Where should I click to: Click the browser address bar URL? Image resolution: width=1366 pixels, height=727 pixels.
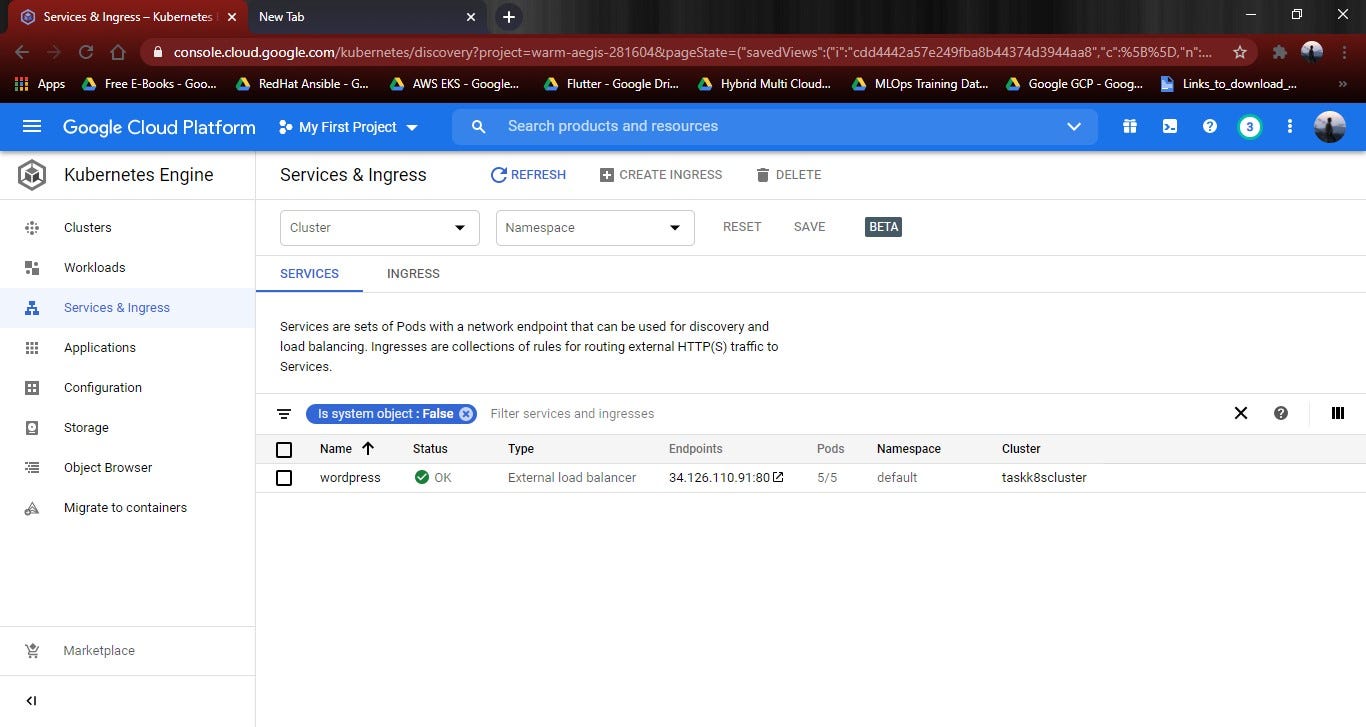tap(692, 52)
